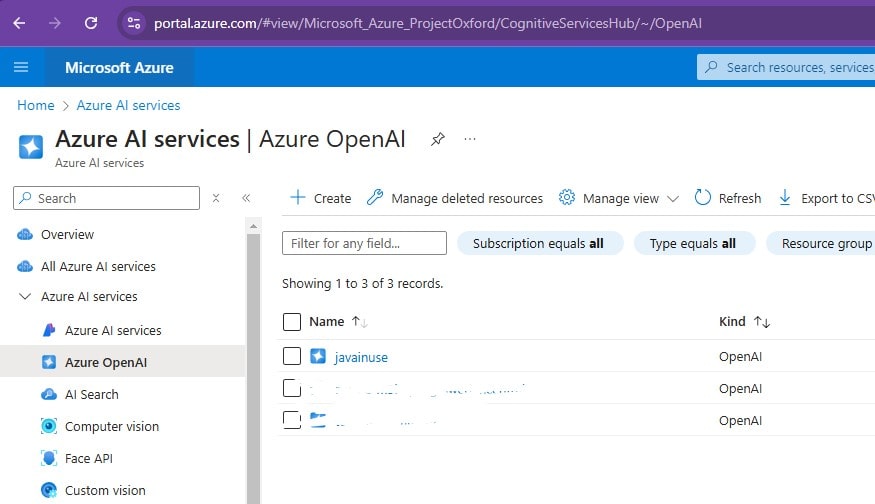Expand the Manage view dropdown
The height and width of the screenshot is (504, 875).
[672, 198]
